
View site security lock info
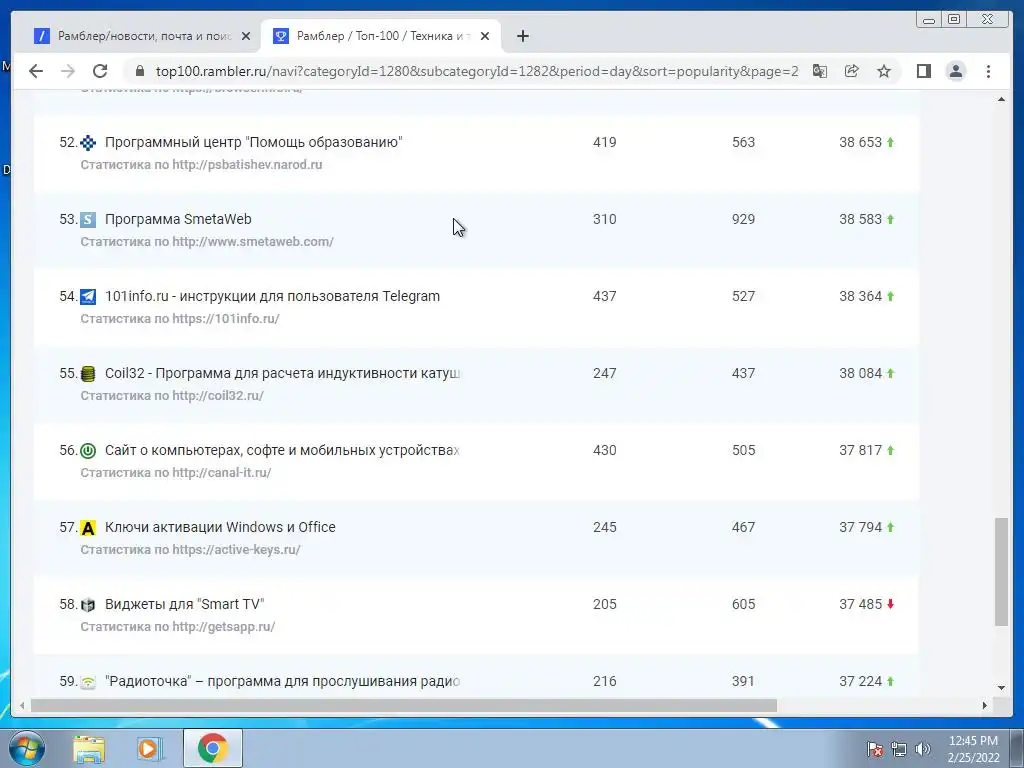(x=140, y=71)
